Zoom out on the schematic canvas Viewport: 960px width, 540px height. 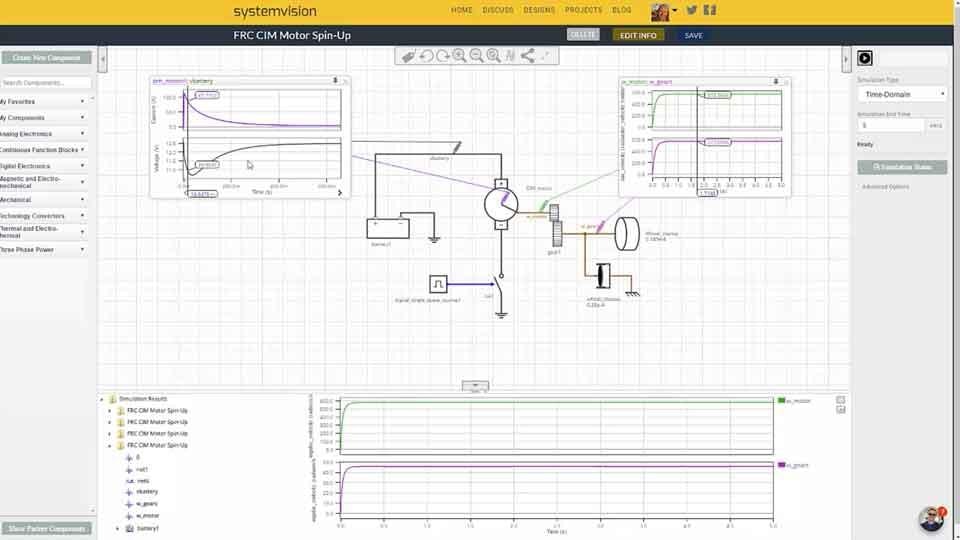point(477,56)
